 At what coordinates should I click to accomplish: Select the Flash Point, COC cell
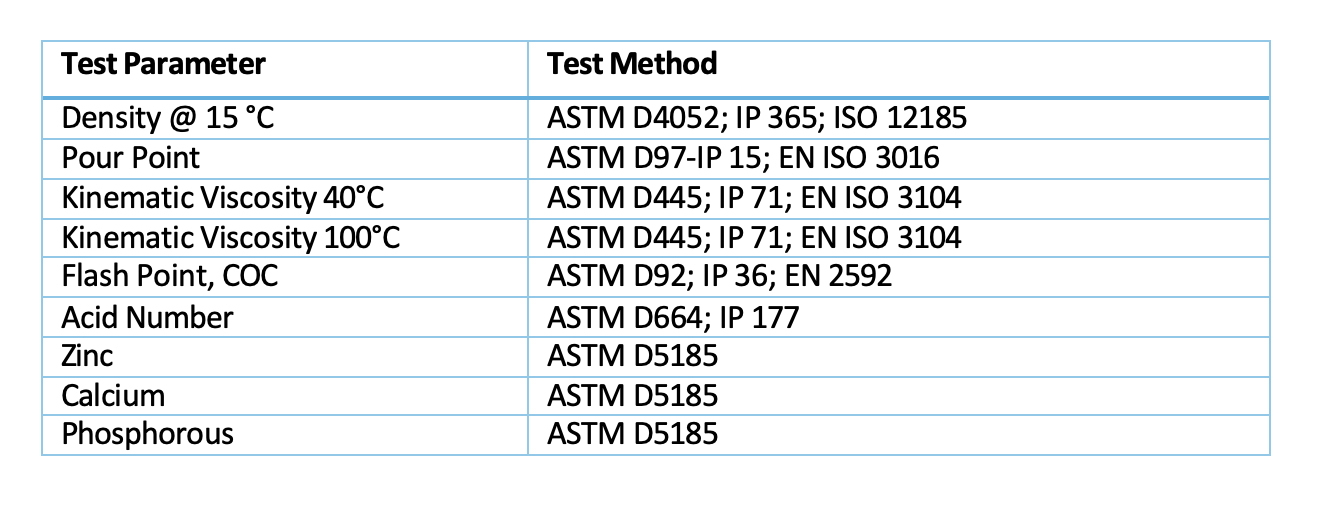point(170,276)
